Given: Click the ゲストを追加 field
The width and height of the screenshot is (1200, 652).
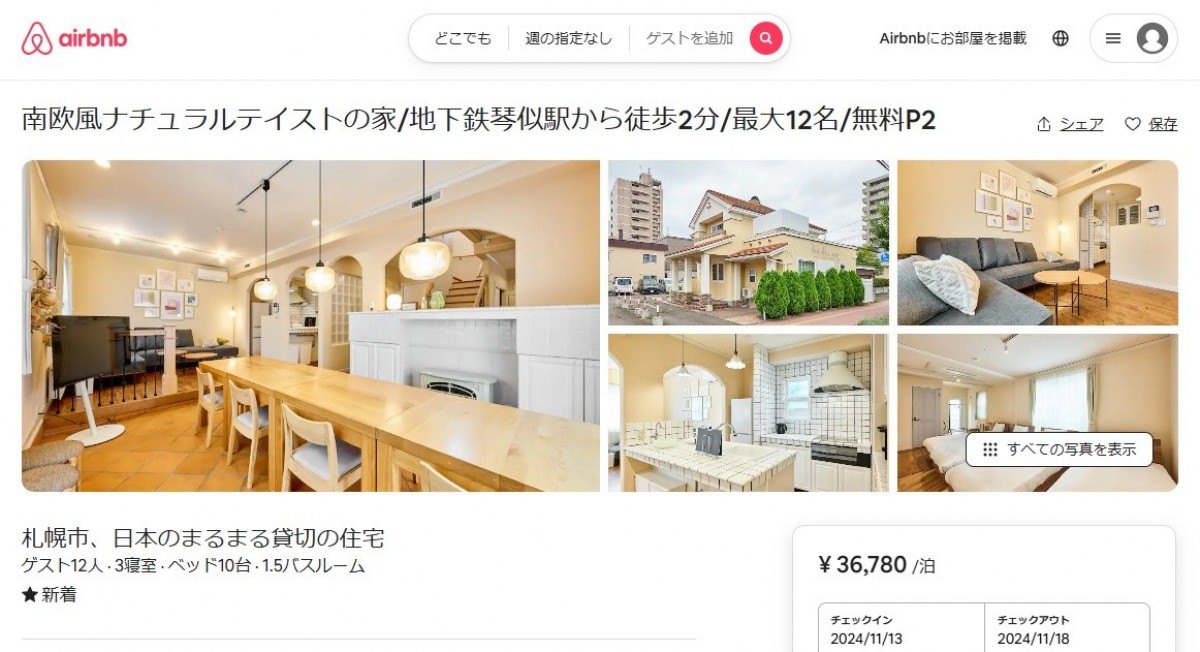Looking at the screenshot, I should point(689,38).
